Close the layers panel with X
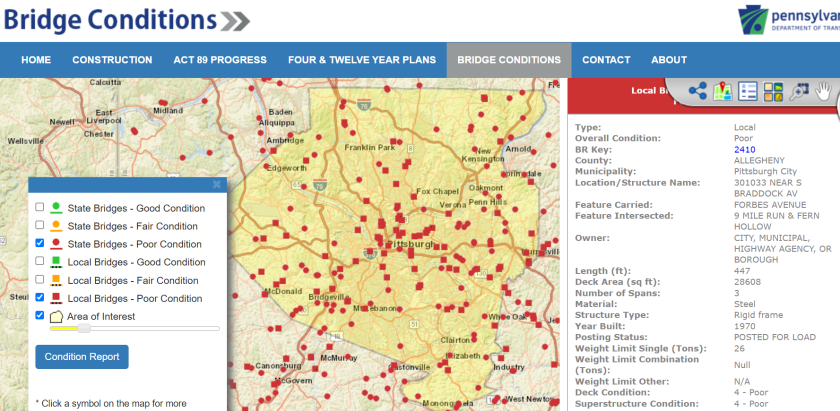The height and width of the screenshot is (411, 840). click(217, 185)
